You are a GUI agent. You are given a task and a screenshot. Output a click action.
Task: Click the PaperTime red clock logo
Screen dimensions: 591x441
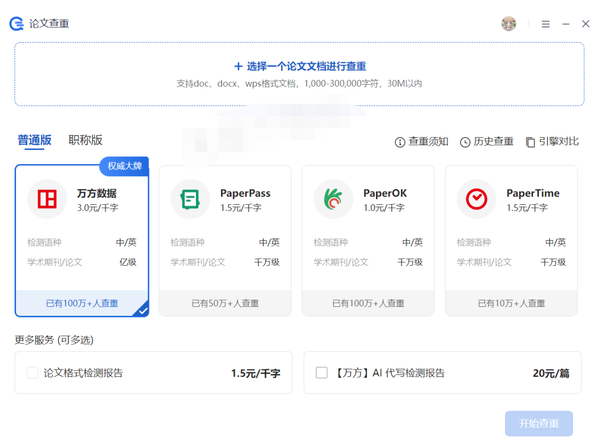coord(477,199)
